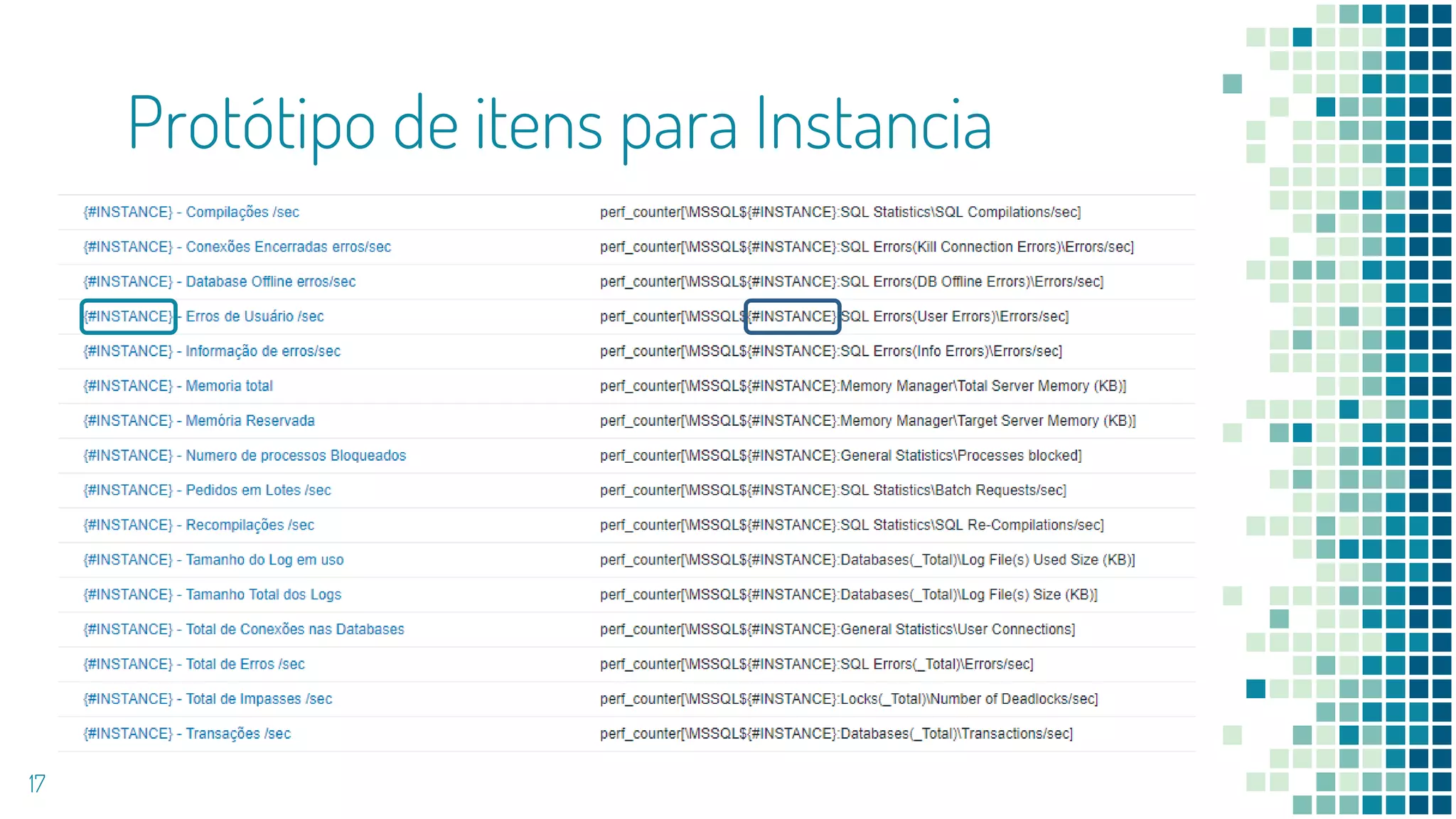Select the Processes blocked perf_counter key
Screen dimensions: 1456x819
pyautogui.click(x=841, y=456)
